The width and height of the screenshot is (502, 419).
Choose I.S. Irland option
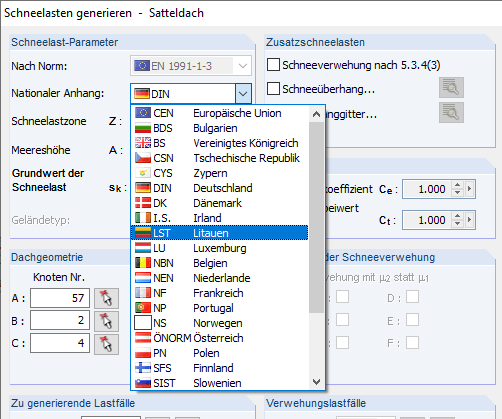[220, 218]
